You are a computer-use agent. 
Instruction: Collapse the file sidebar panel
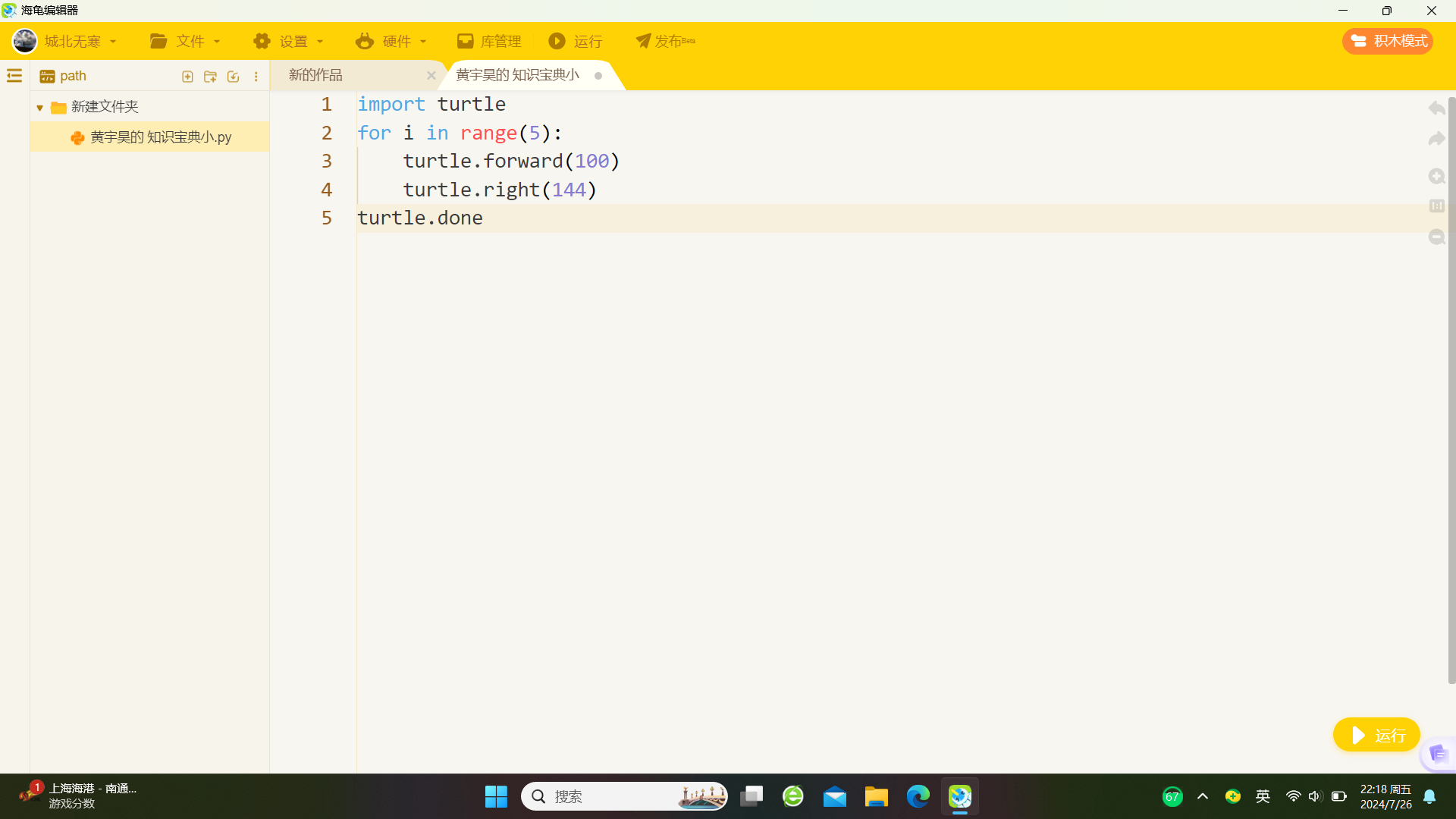[14, 76]
